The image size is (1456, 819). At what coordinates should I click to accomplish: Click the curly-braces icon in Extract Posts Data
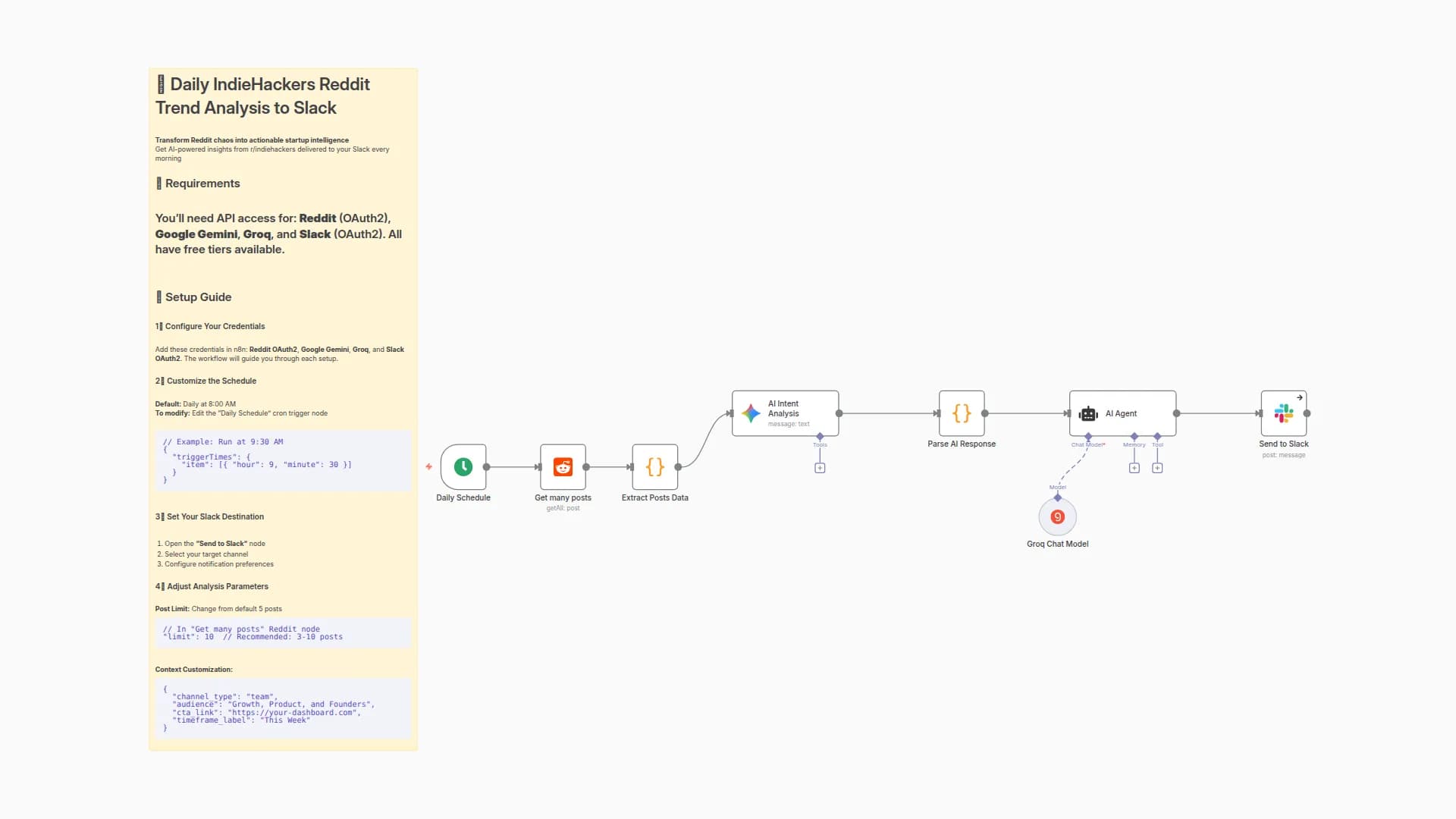coord(654,466)
